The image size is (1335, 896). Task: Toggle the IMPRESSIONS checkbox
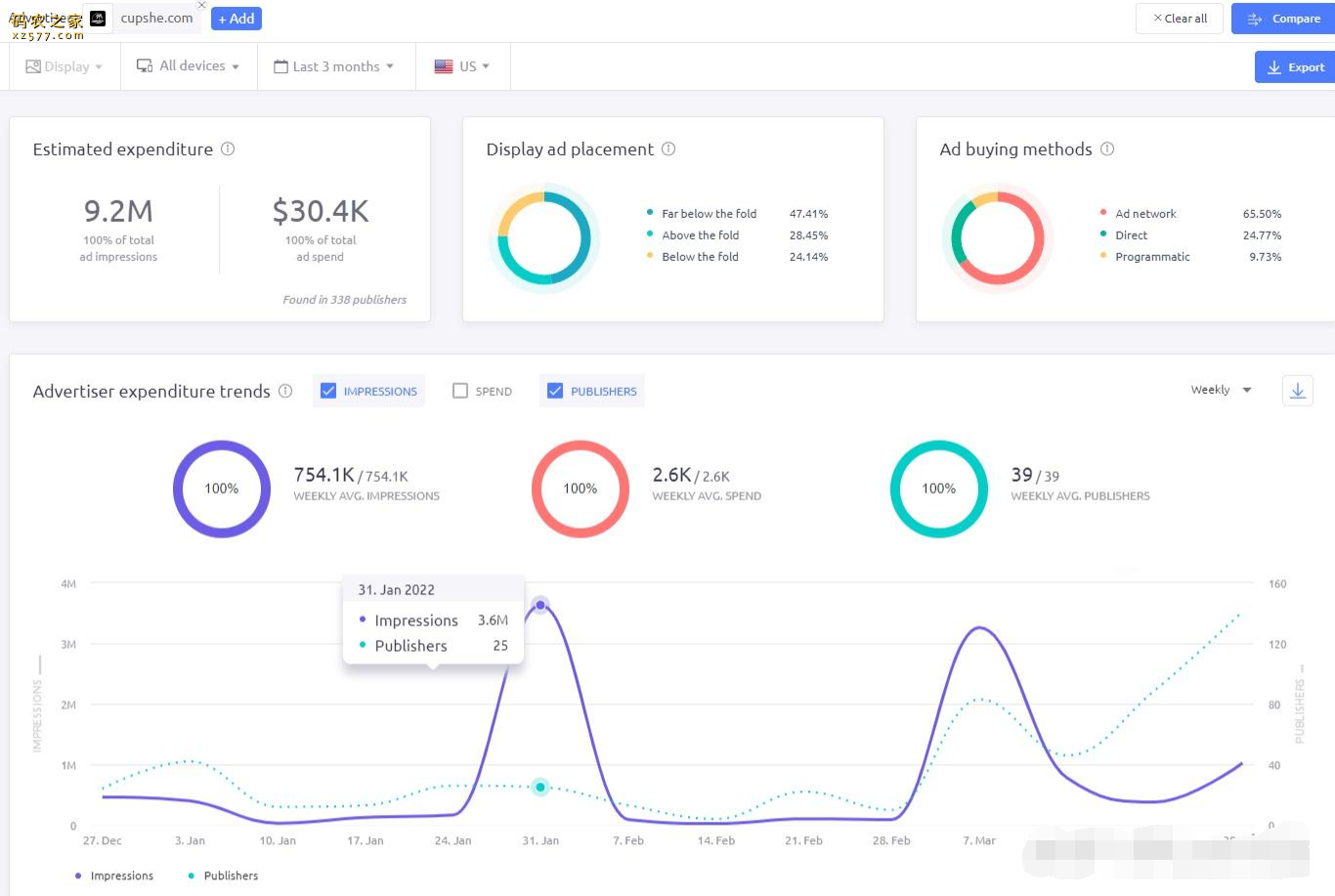328,391
